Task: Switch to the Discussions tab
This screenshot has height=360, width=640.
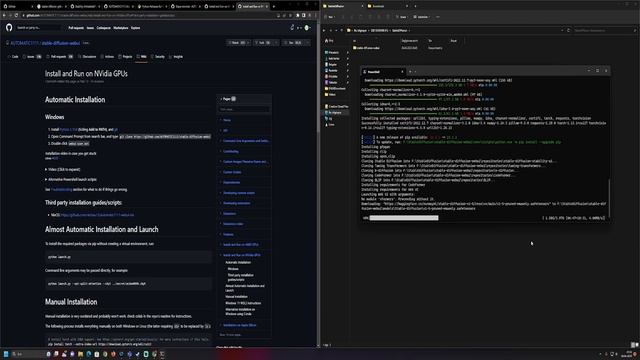Action: (87, 57)
